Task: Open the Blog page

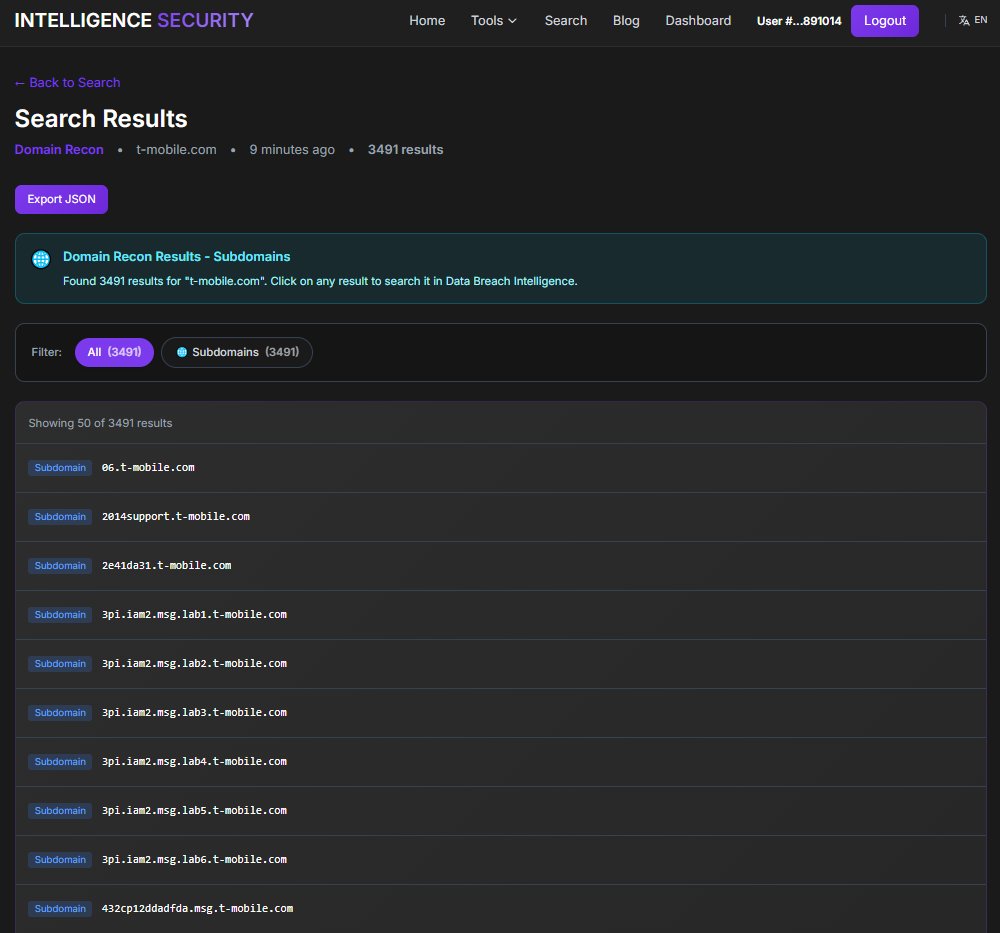Action: coord(626,20)
